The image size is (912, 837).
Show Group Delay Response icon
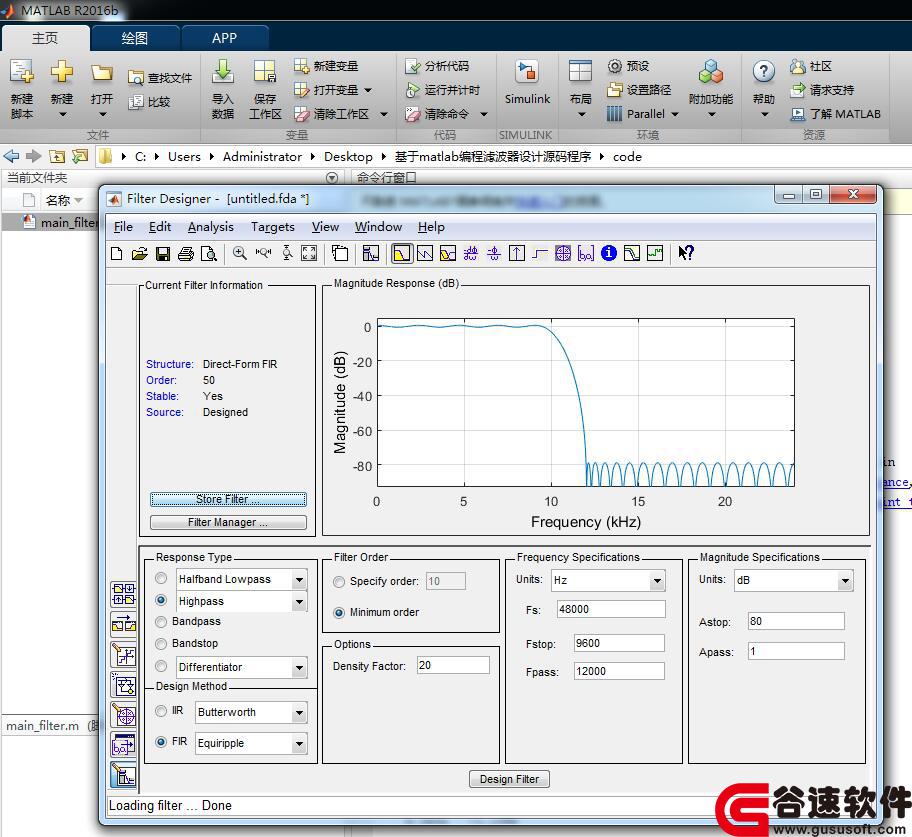(x=471, y=253)
